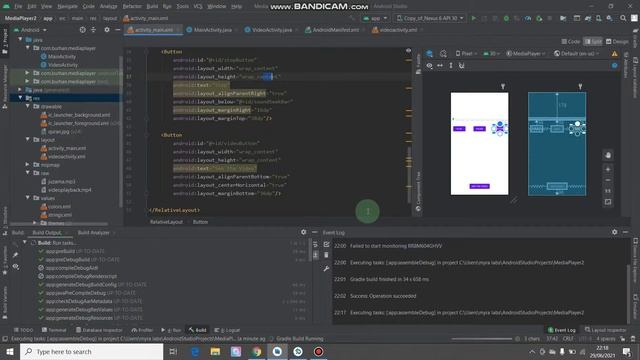Expand the mipmap folder arrow
Screen dimensions: 640x360
coord(28,164)
